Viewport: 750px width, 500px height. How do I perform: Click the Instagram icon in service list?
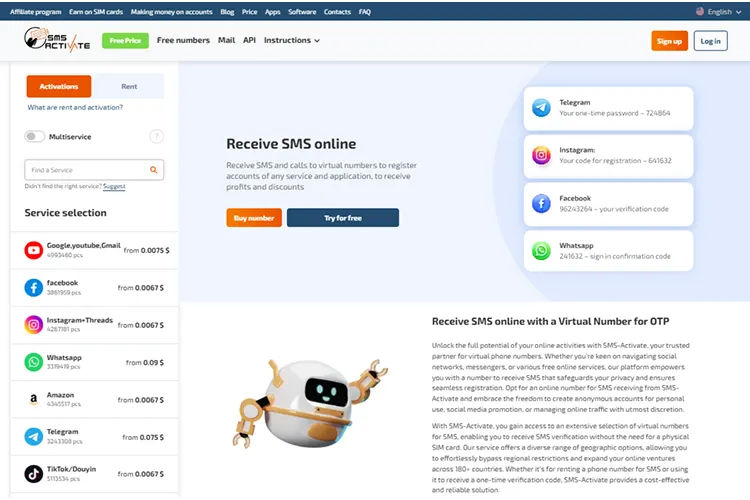coord(33,325)
